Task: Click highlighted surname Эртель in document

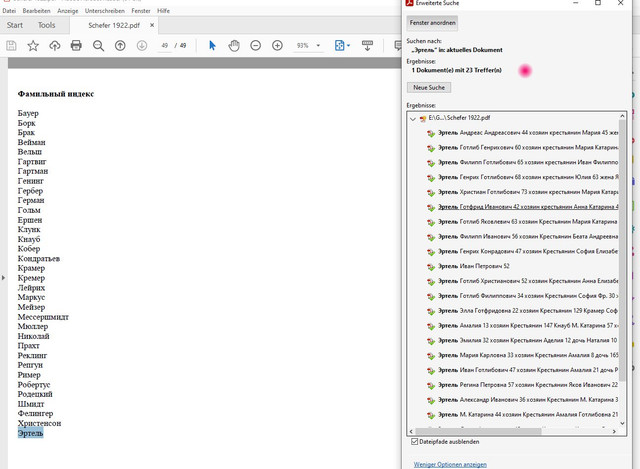Action: (x=30, y=433)
